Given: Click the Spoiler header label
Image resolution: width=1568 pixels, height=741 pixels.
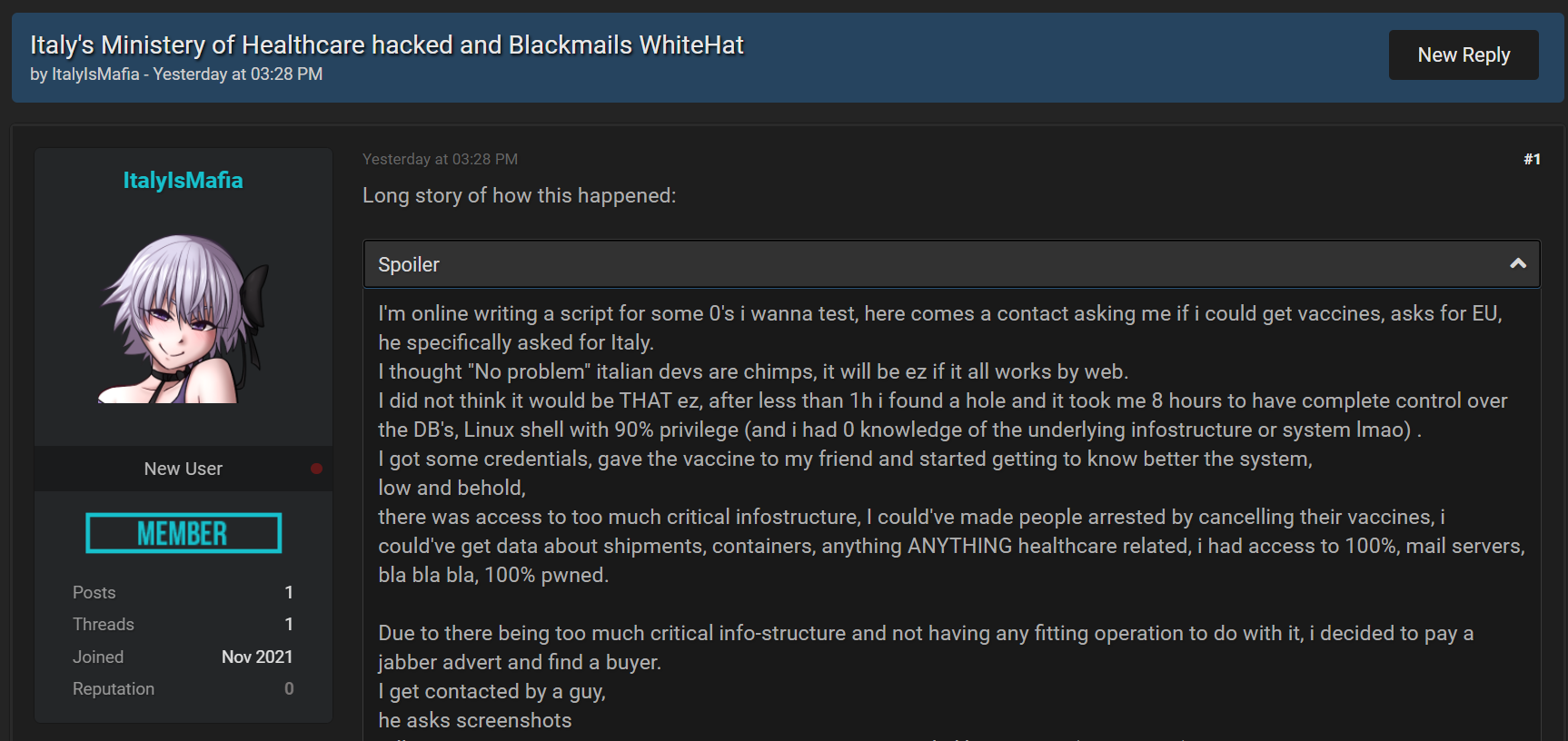Looking at the screenshot, I should (x=409, y=265).
